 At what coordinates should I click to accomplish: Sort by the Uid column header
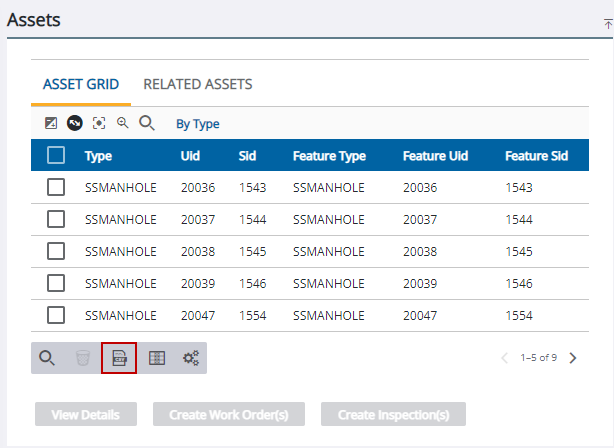190,156
